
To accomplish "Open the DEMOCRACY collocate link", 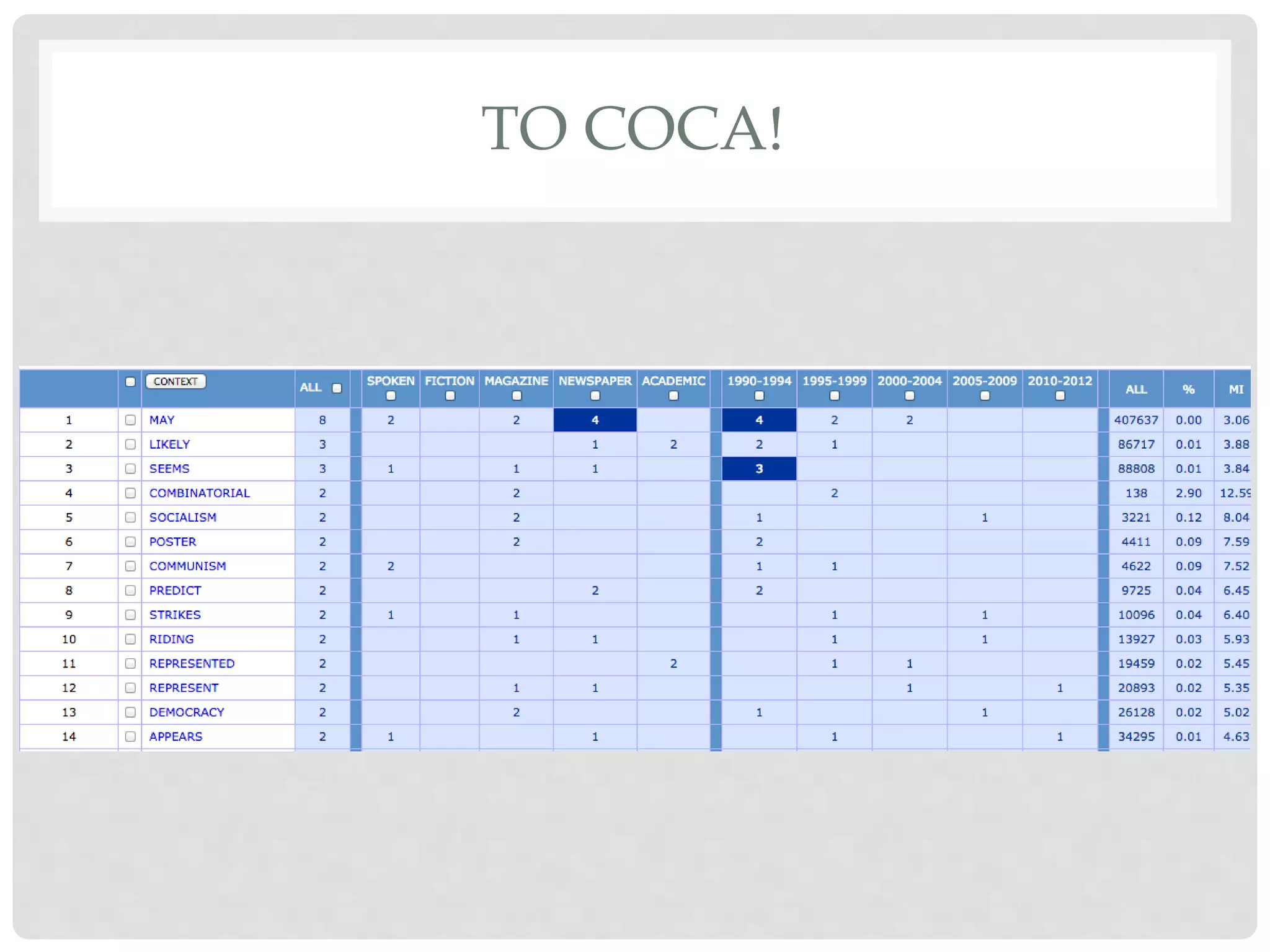I will click(187, 712).
